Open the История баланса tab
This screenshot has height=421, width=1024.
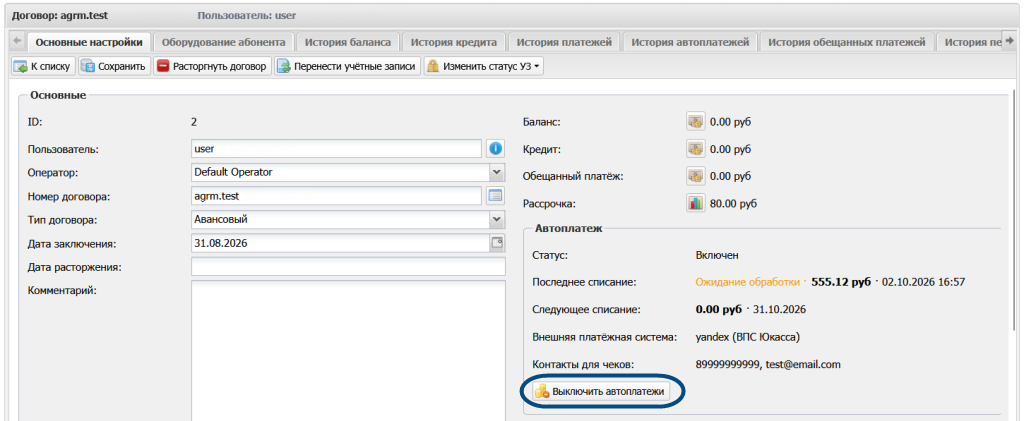[348, 42]
